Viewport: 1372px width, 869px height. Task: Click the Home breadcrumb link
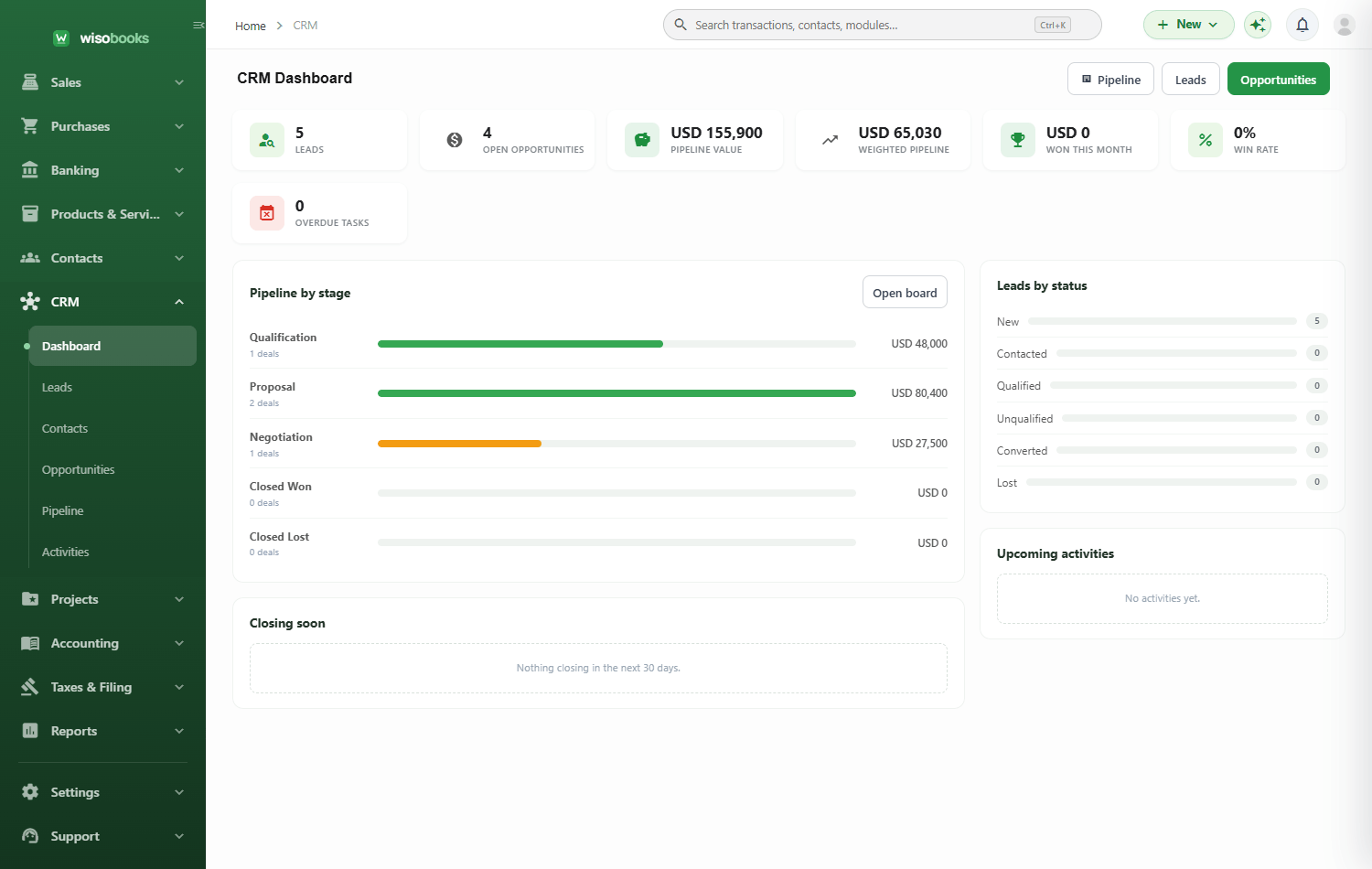(250, 26)
